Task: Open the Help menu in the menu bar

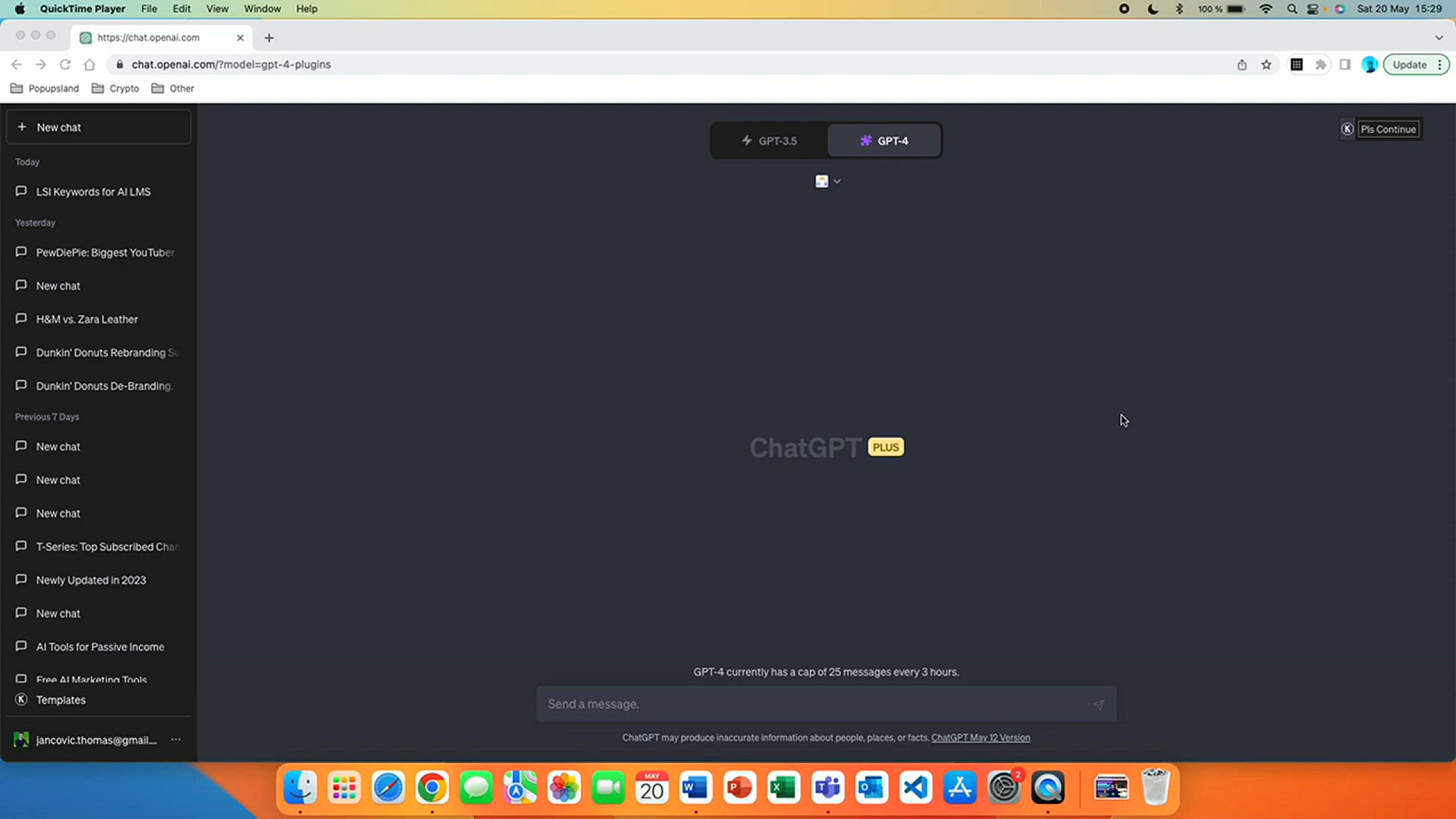Action: click(307, 9)
